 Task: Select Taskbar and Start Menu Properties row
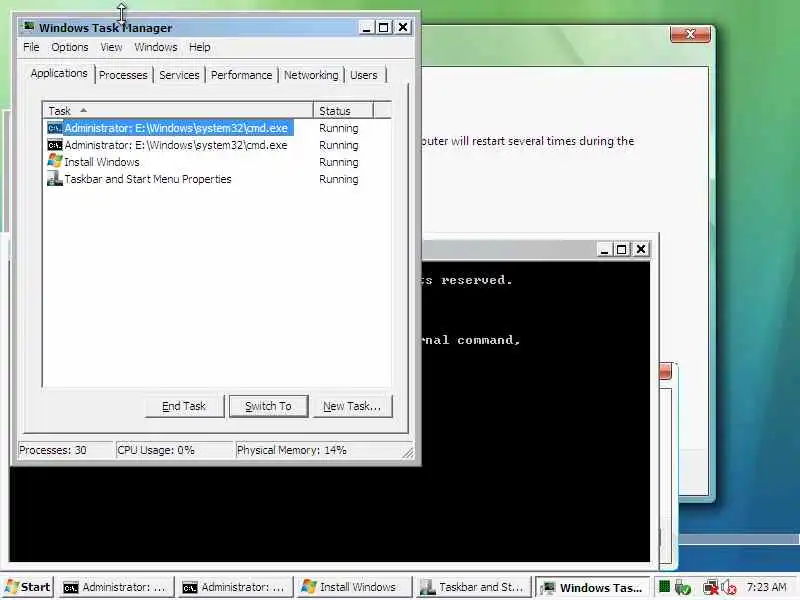pos(217,179)
